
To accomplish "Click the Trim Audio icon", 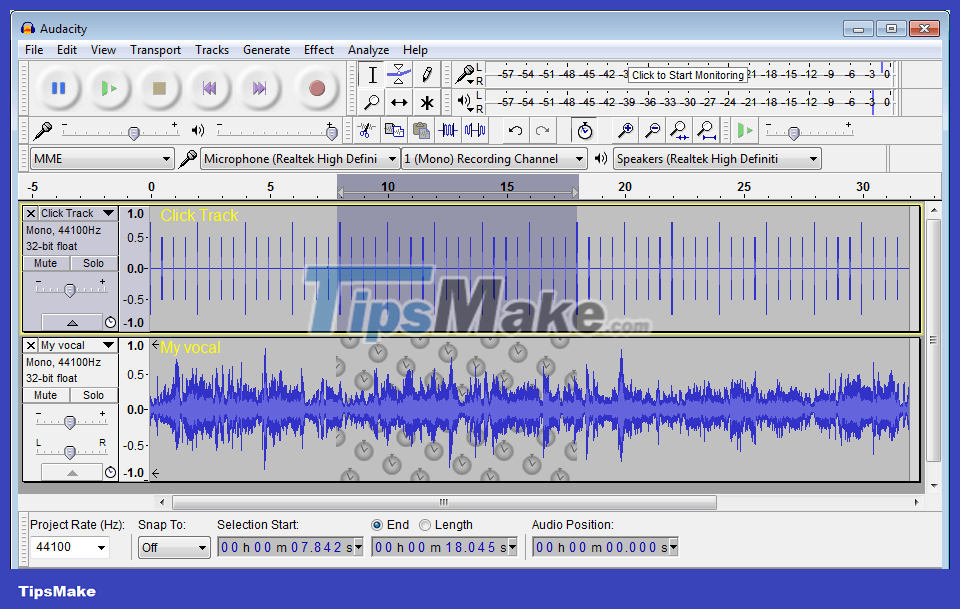I will [x=447, y=130].
